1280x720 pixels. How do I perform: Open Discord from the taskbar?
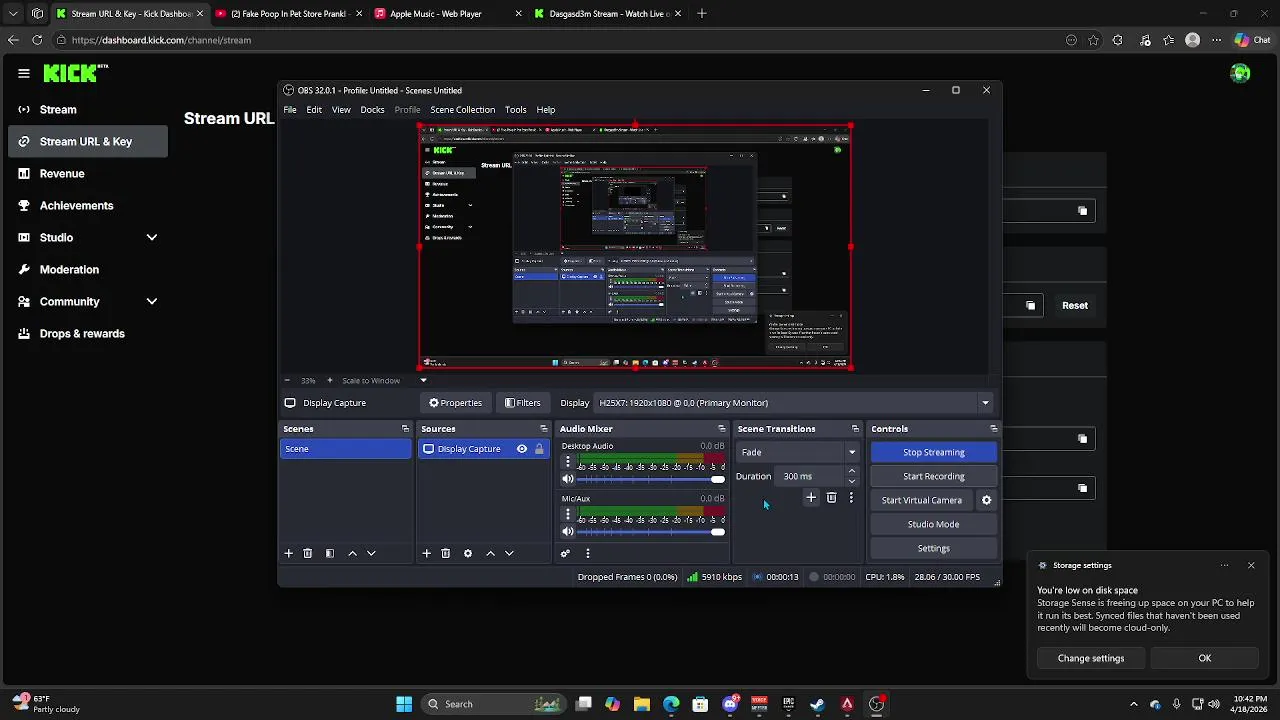(730, 704)
